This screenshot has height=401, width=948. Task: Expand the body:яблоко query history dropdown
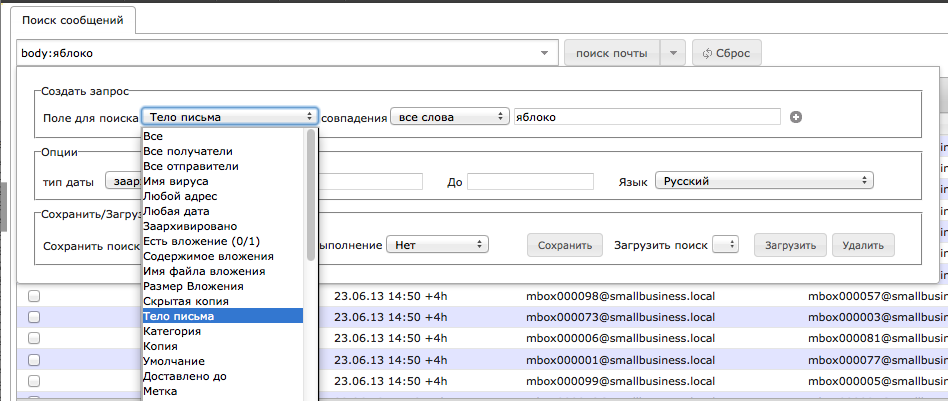click(546, 53)
